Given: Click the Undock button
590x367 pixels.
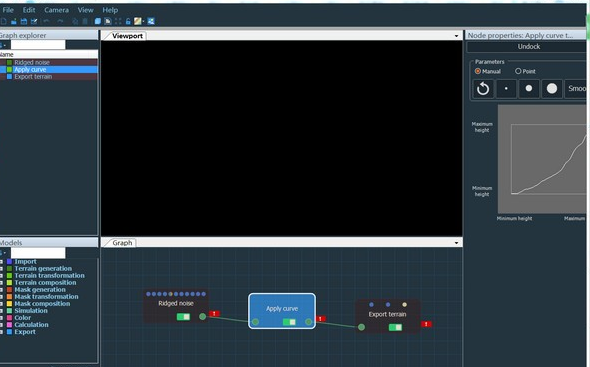Looking at the screenshot, I should pos(529,47).
